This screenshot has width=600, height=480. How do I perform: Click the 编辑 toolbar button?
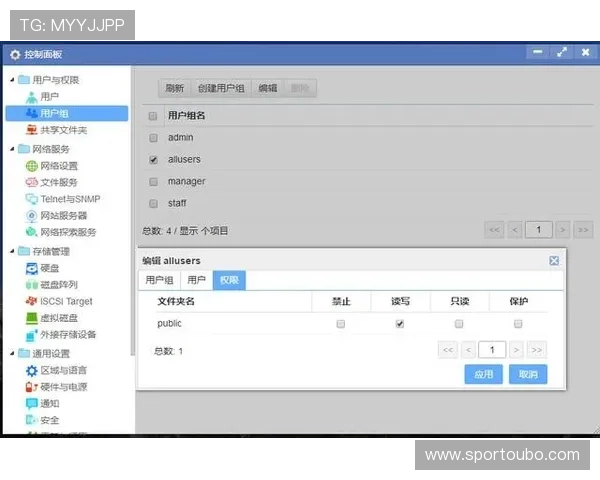(x=268, y=88)
